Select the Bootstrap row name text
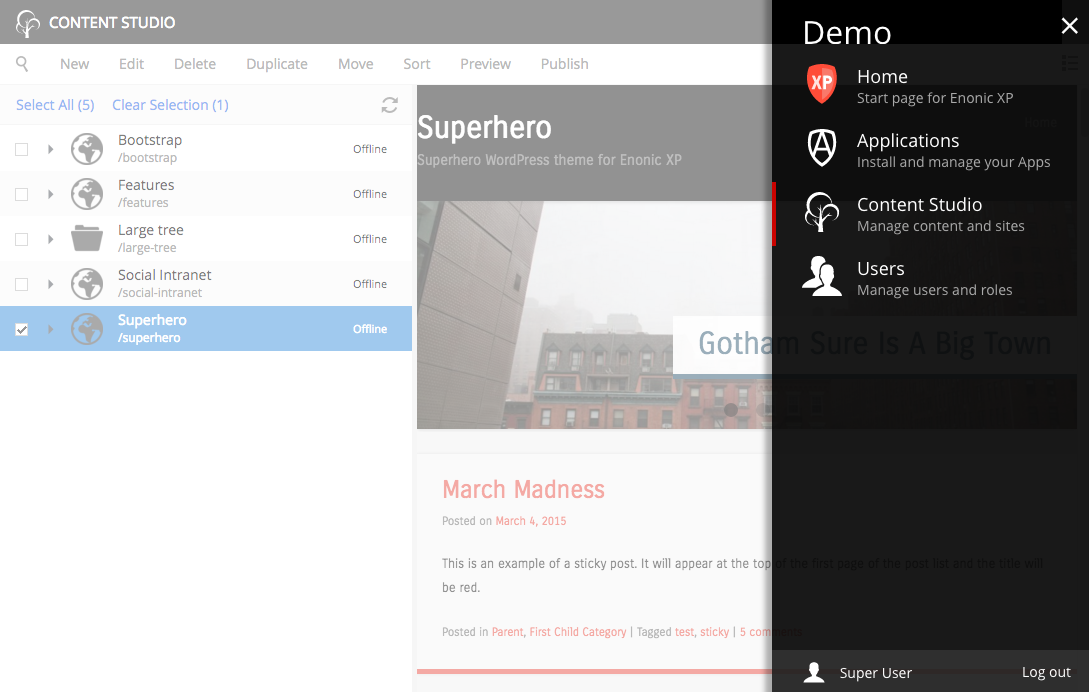 pyautogui.click(x=150, y=140)
